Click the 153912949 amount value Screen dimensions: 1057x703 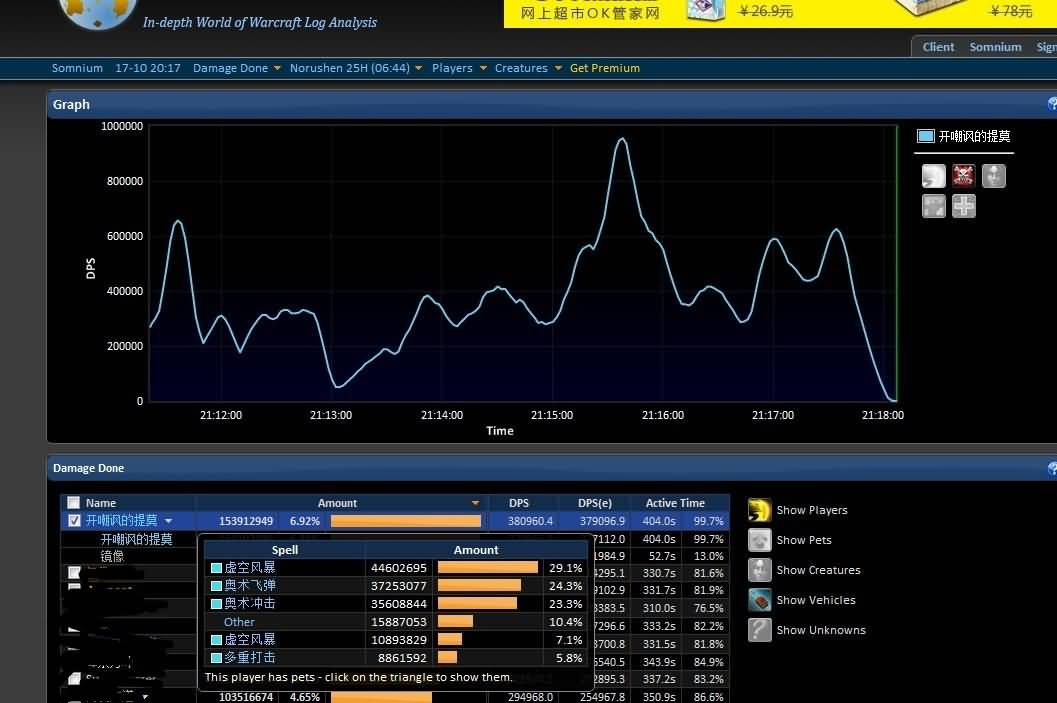coord(246,521)
